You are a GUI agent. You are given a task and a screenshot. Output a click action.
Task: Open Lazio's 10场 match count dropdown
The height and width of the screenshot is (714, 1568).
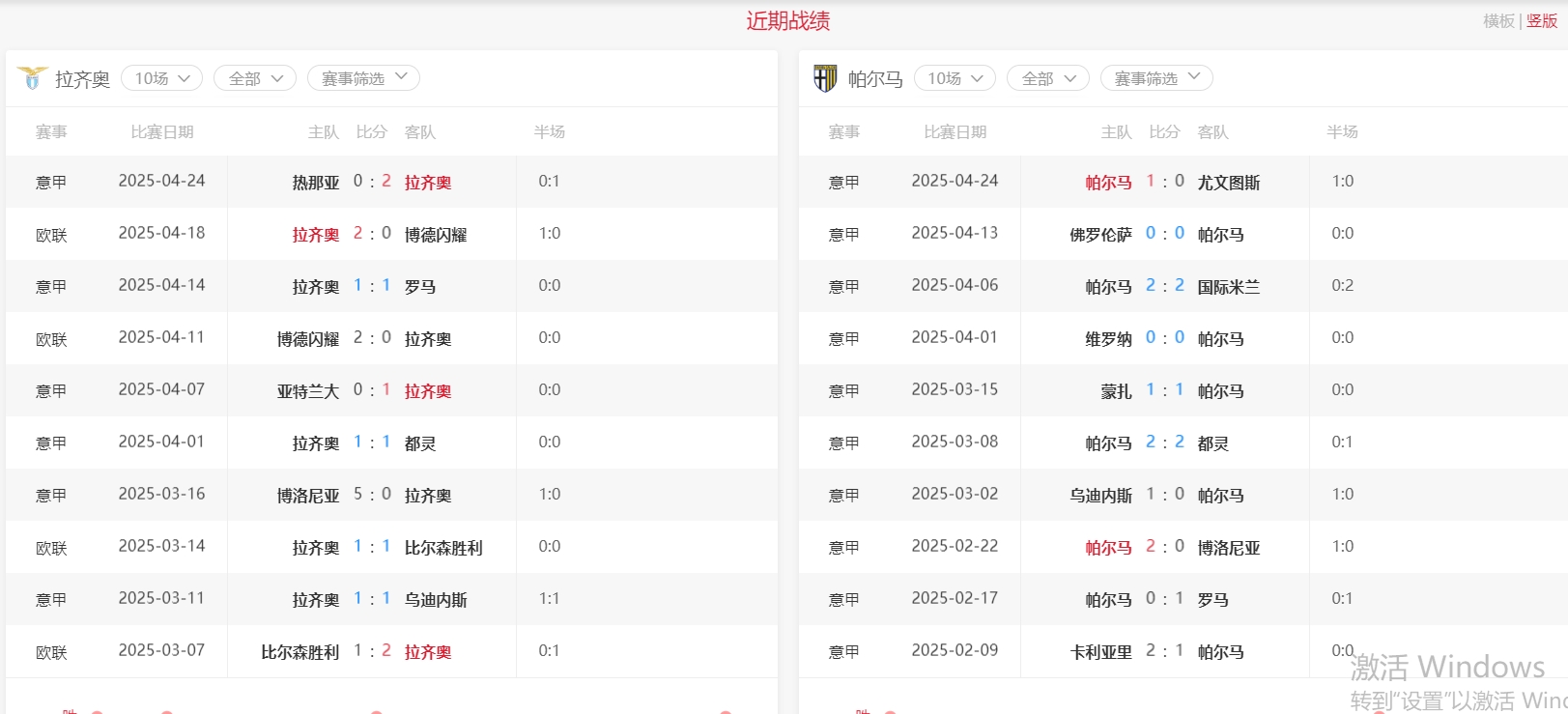coord(161,78)
